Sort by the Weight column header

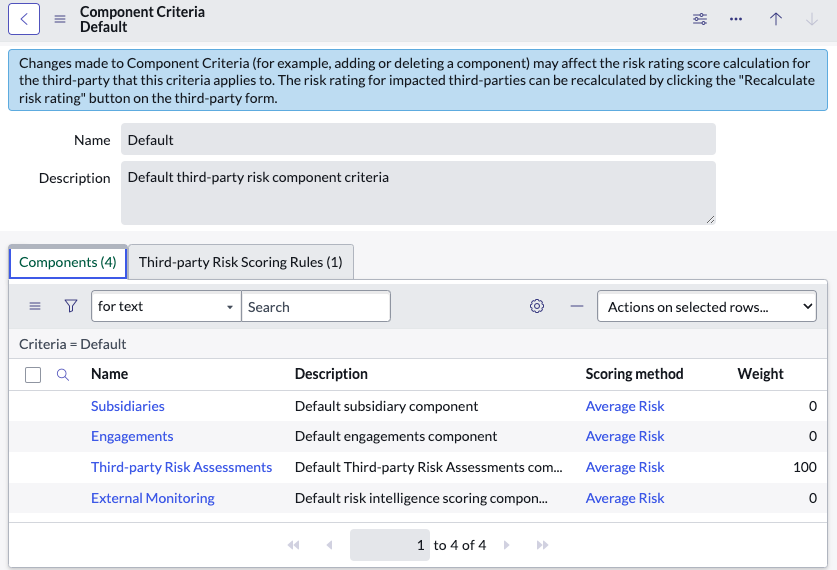point(760,374)
